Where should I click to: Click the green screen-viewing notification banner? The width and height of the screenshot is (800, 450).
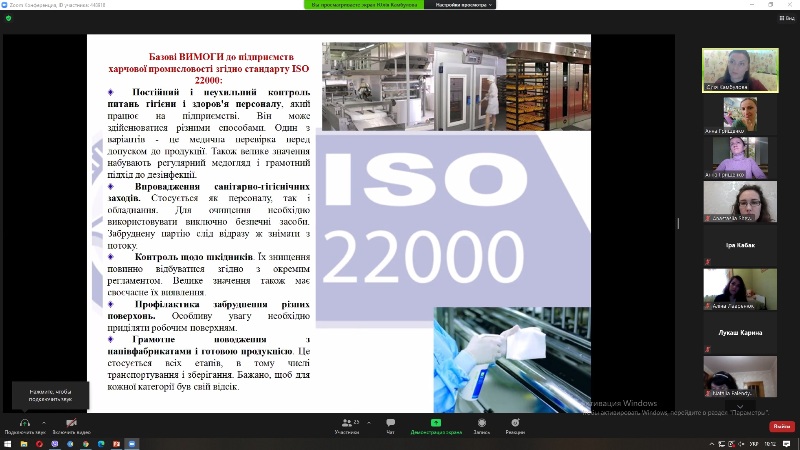pos(364,5)
